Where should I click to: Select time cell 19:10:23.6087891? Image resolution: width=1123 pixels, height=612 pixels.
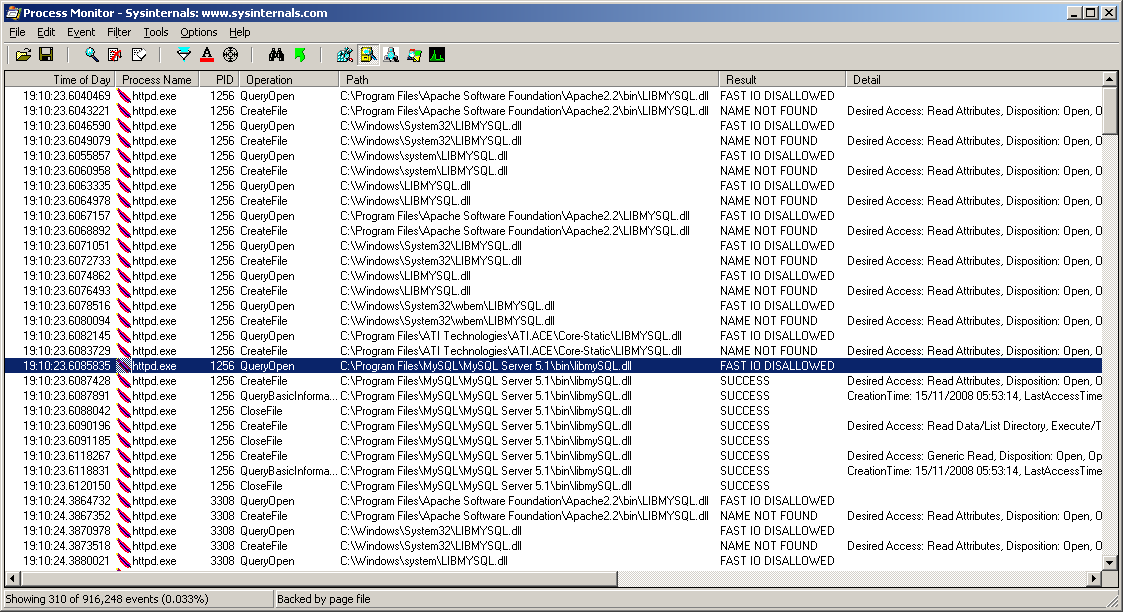(x=67, y=396)
